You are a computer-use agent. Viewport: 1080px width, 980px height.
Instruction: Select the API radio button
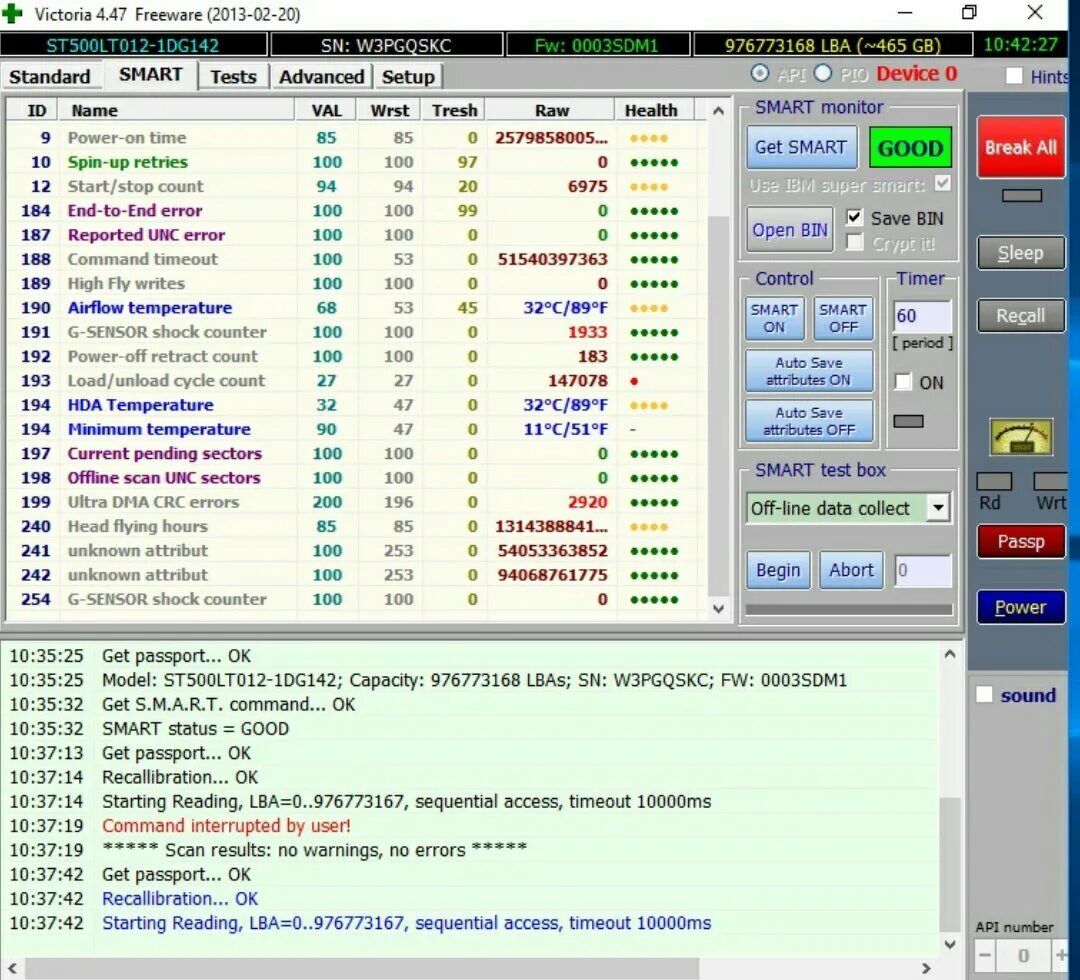coord(760,73)
